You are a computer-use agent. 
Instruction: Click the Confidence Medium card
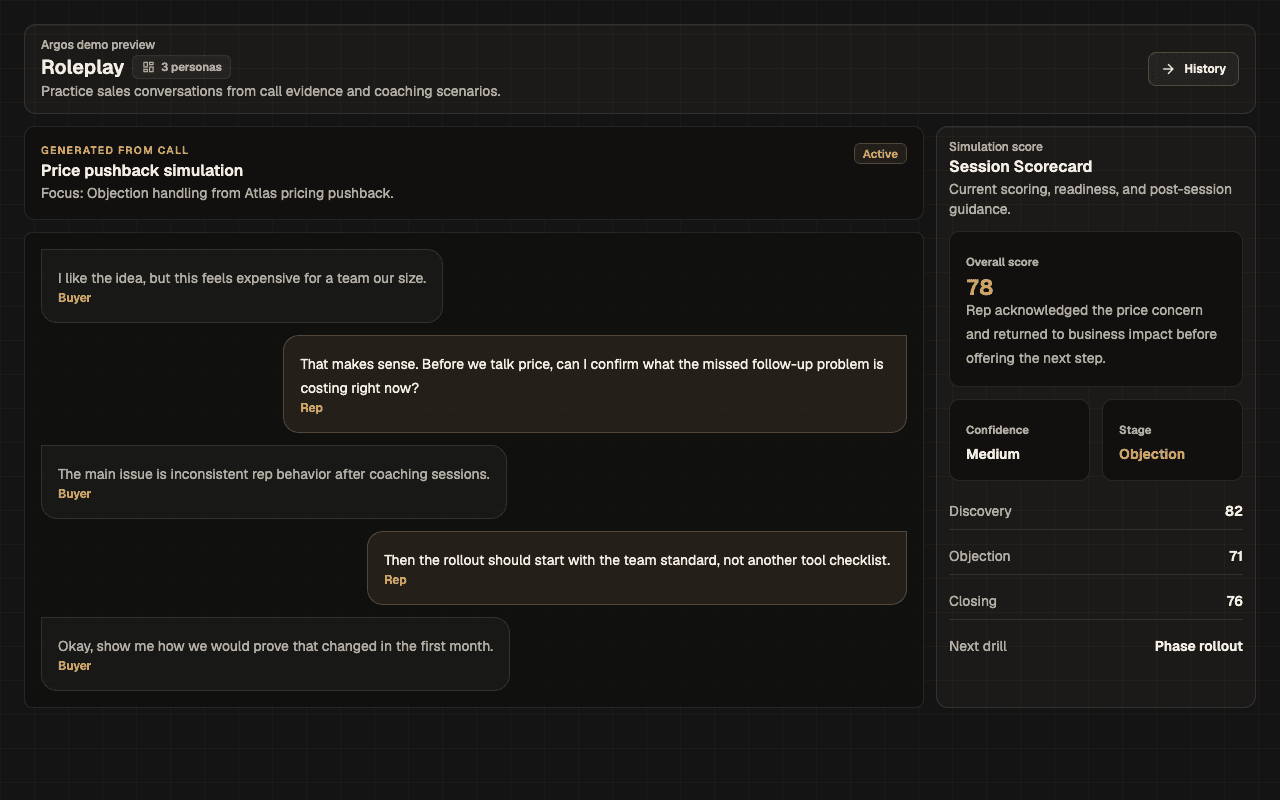(1019, 441)
